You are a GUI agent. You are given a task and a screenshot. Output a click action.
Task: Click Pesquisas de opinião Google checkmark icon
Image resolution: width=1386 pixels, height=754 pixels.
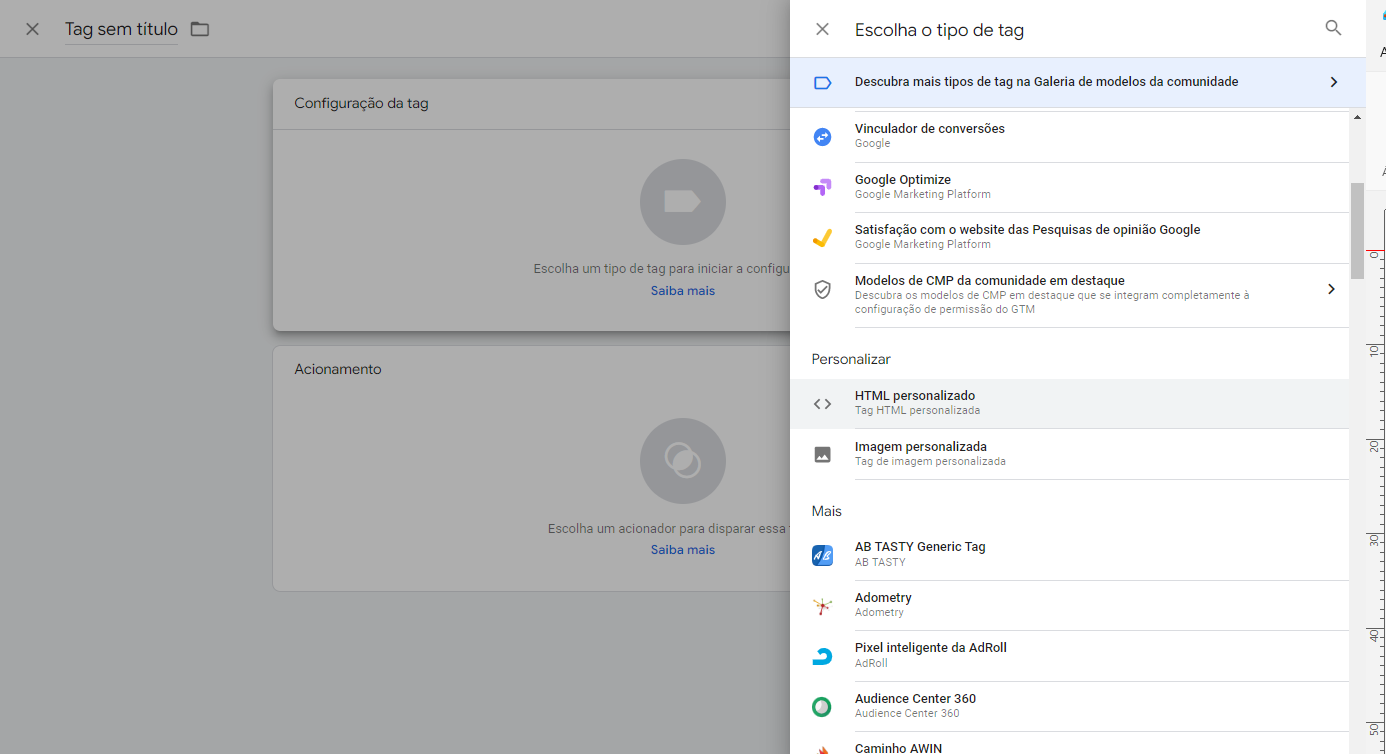coord(822,237)
